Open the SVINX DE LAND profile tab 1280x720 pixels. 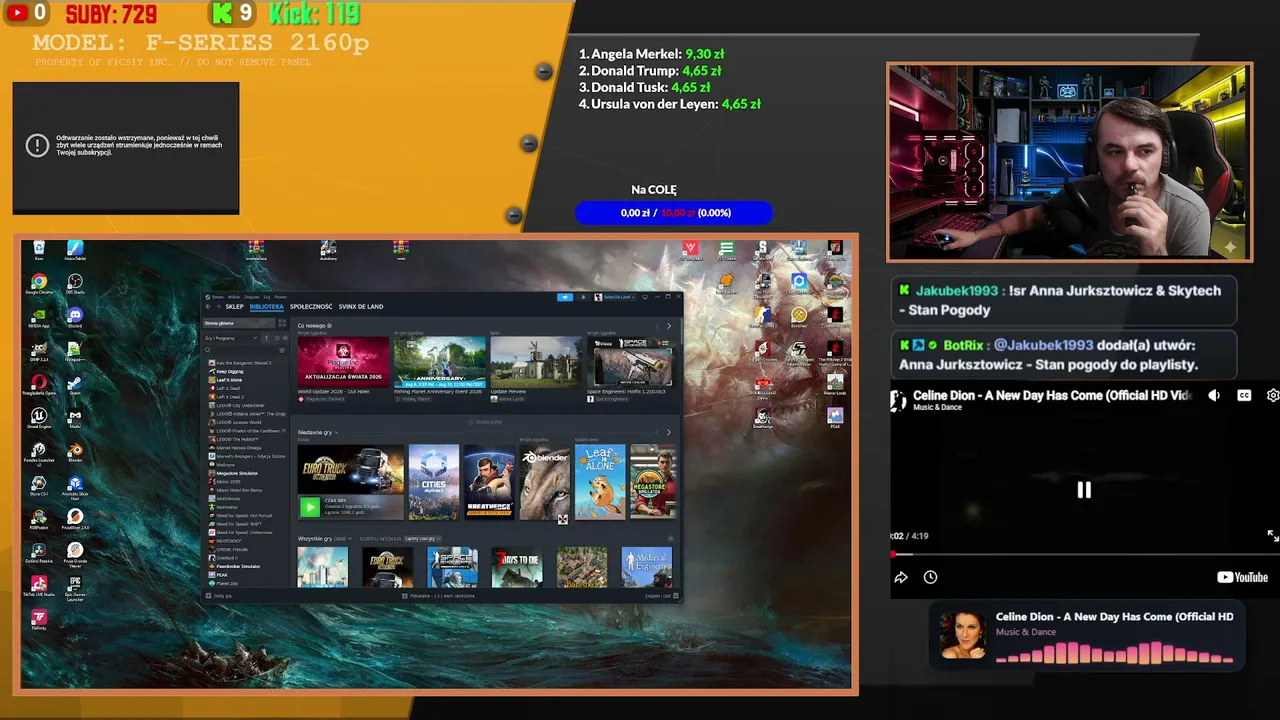click(361, 307)
